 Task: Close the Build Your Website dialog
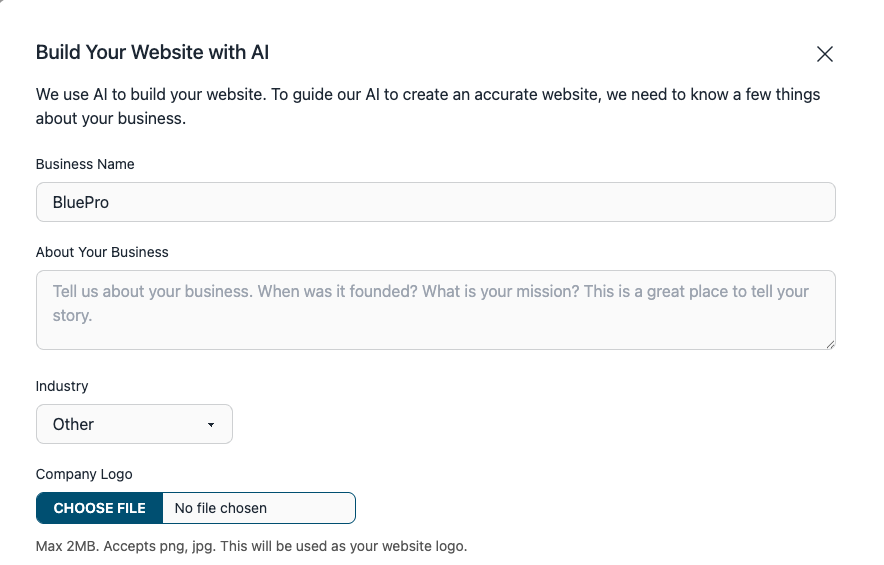coord(824,54)
